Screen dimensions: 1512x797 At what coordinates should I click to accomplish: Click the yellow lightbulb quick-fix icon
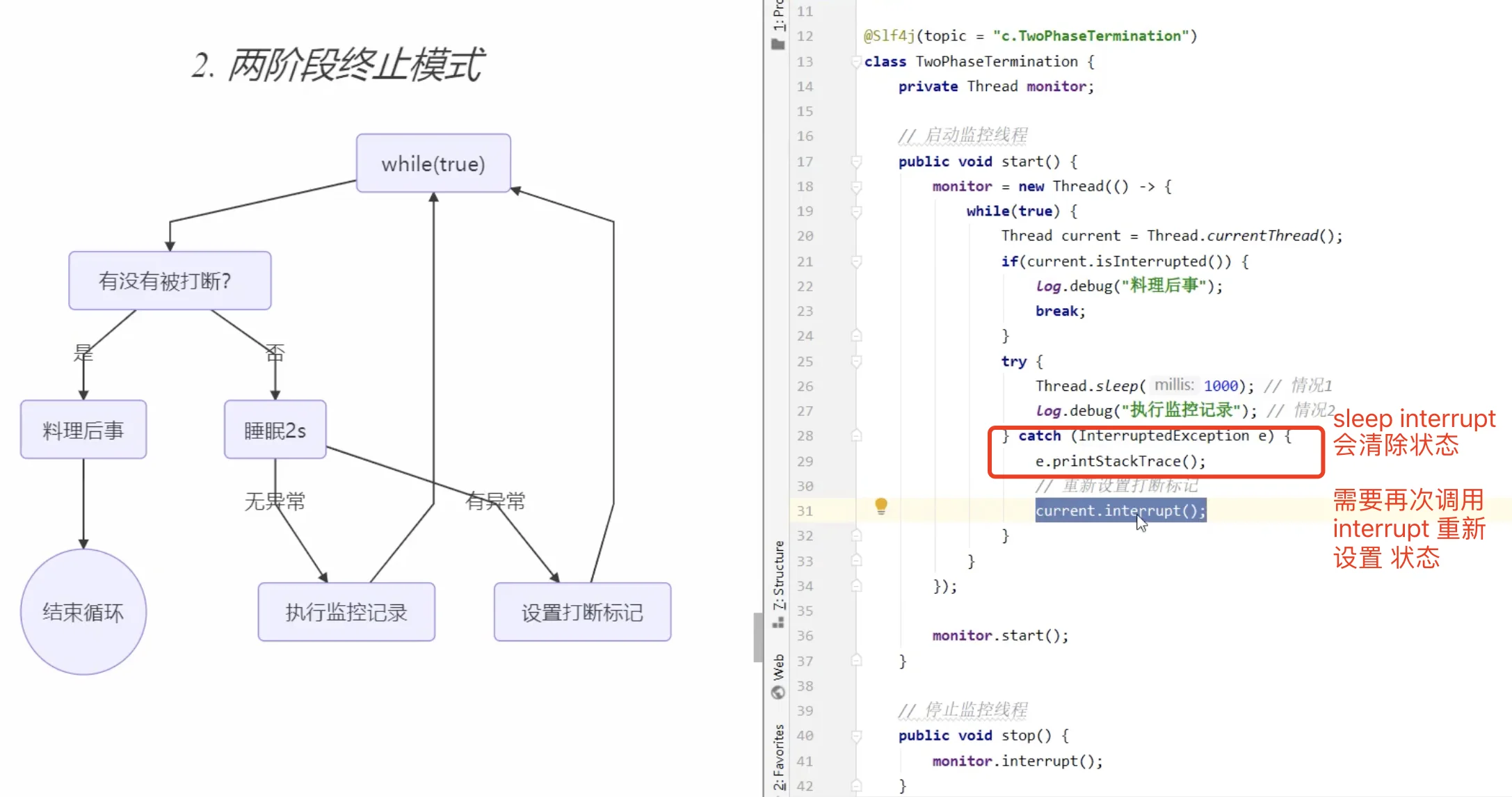tap(880, 506)
